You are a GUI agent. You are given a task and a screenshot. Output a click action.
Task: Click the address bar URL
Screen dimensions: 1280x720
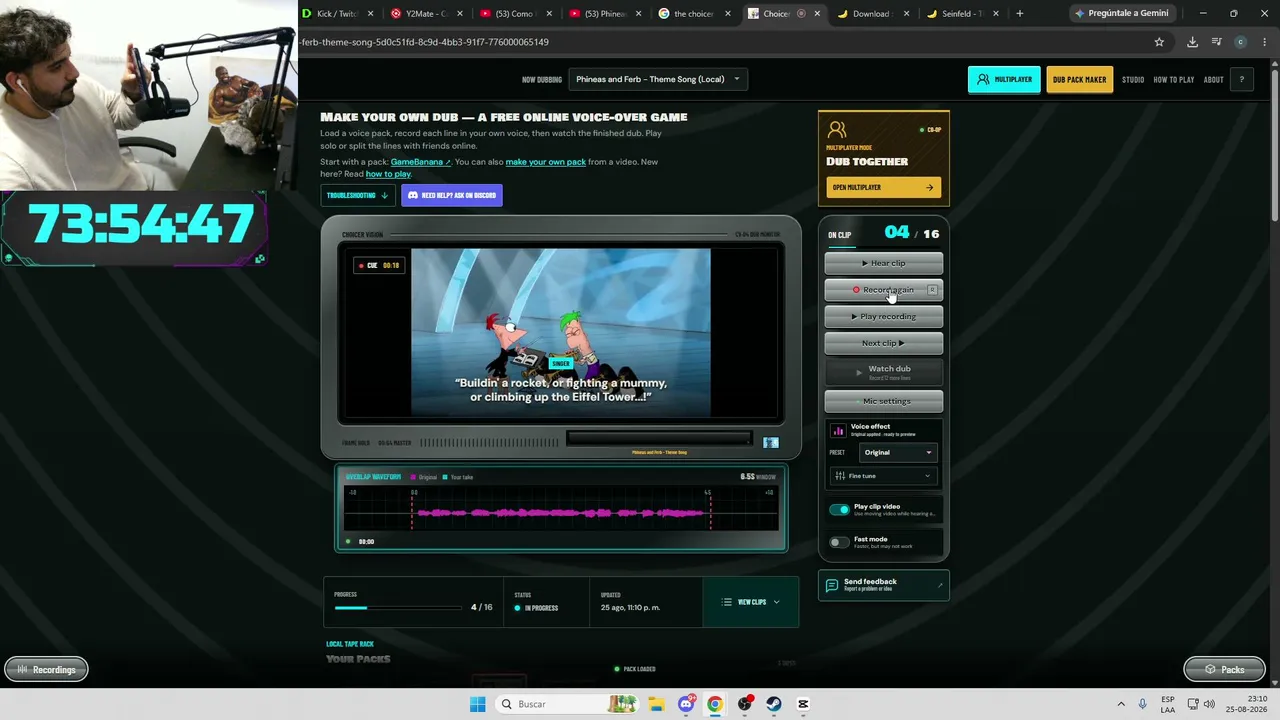point(424,42)
